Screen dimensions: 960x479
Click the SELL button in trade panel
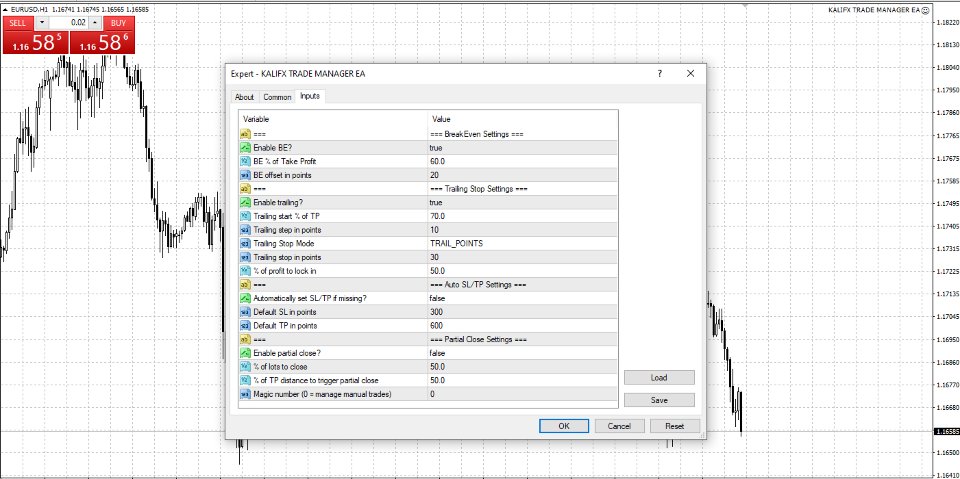(x=18, y=23)
